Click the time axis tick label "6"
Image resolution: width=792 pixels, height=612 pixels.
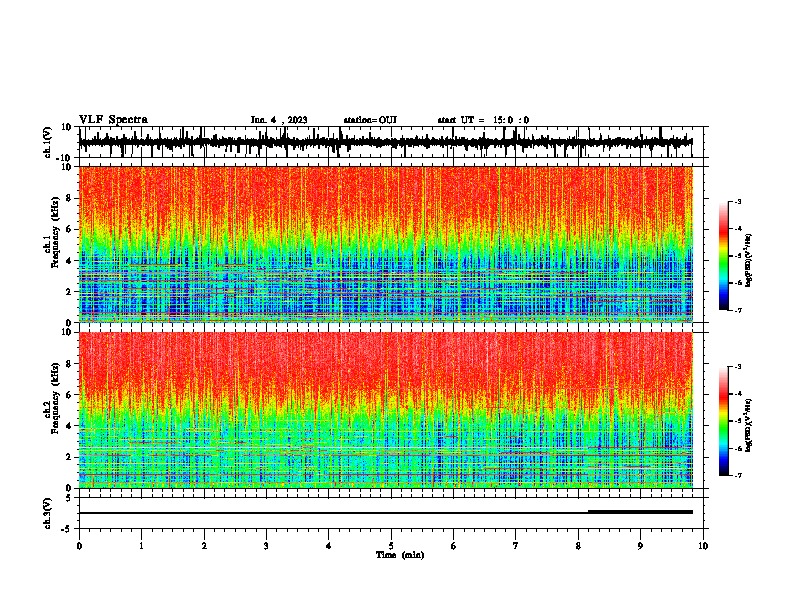coord(453,546)
